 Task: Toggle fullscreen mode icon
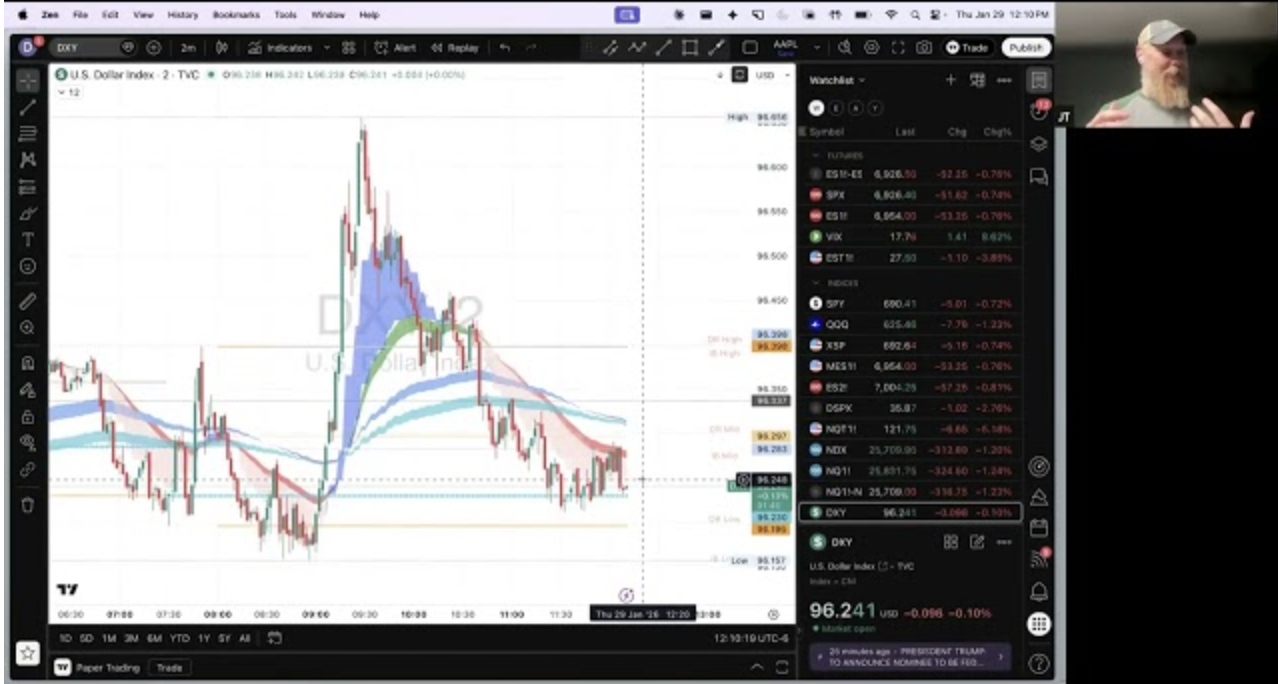click(x=897, y=47)
